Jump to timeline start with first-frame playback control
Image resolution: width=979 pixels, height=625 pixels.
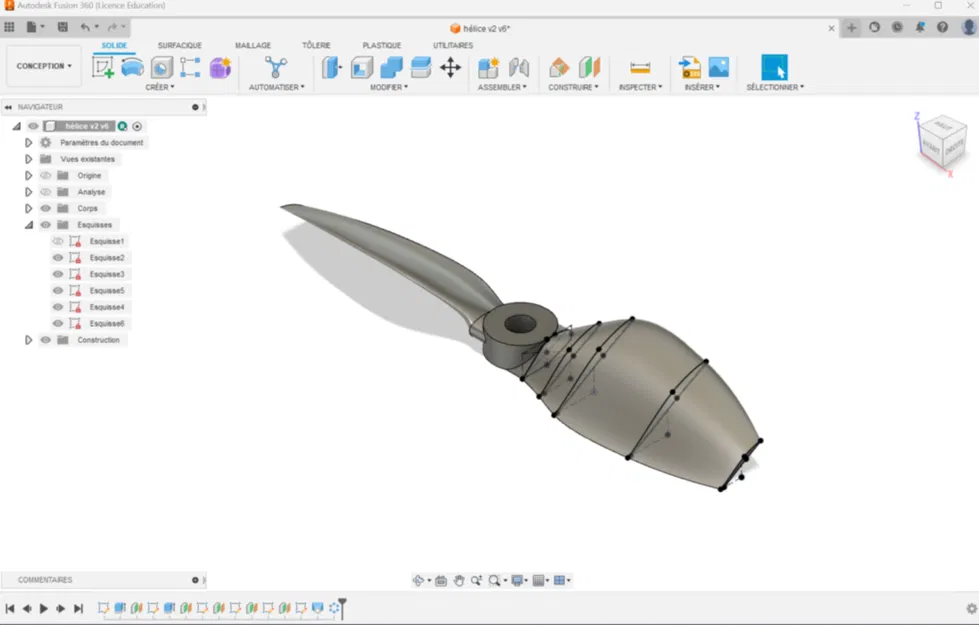tap(11, 607)
